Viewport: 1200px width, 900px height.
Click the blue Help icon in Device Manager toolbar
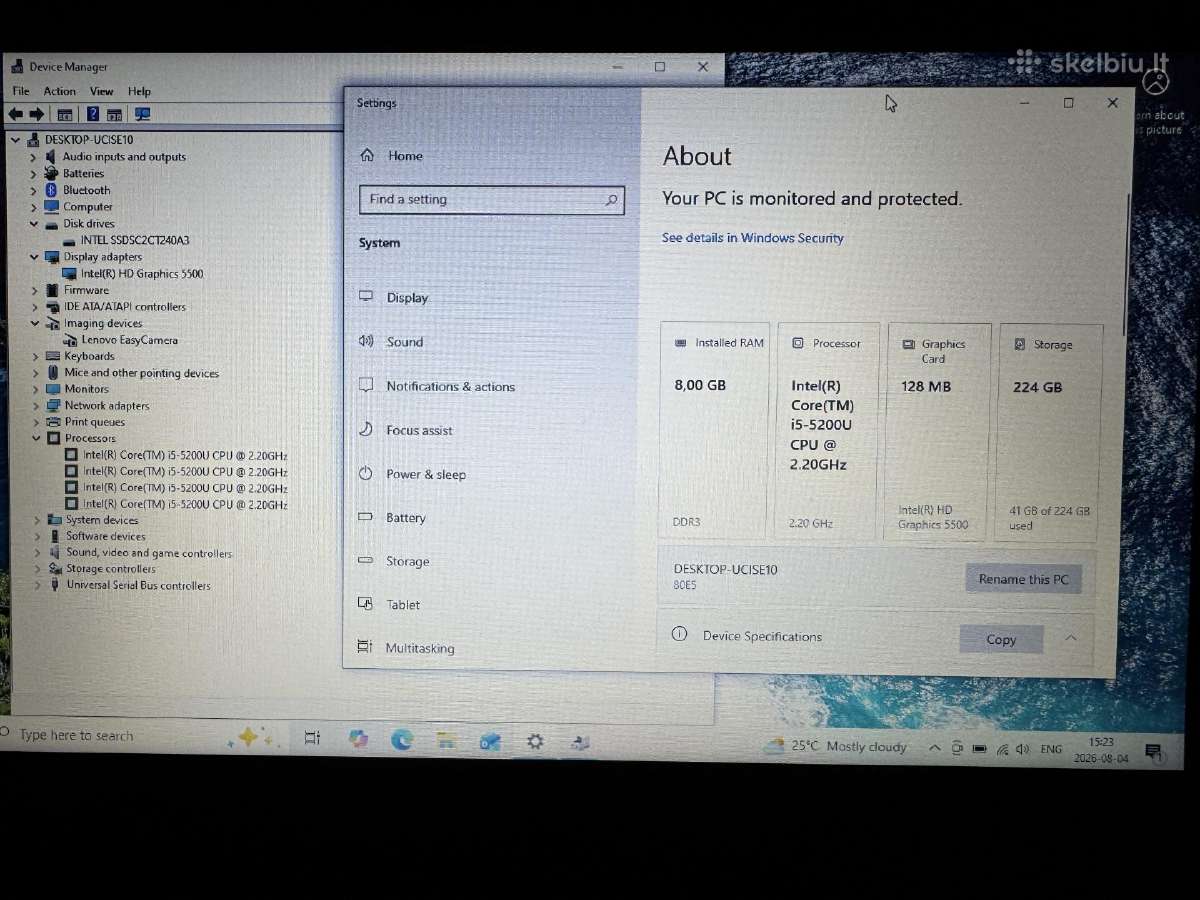[x=92, y=114]
